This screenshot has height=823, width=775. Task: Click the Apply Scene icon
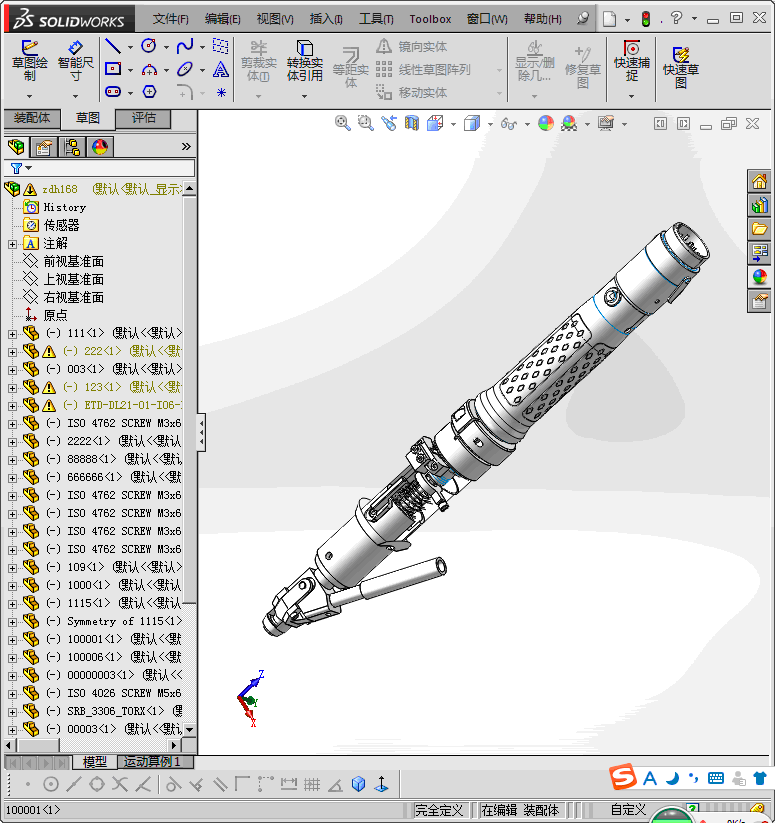(x=569, y=123)
